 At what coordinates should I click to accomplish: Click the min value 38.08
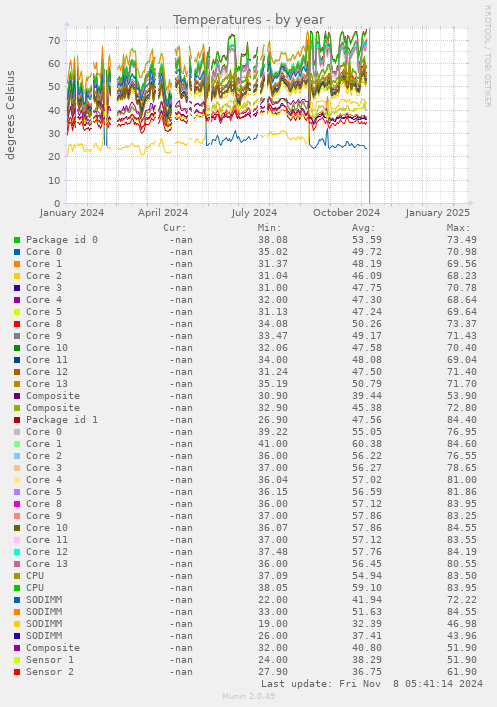[x=272, y=240]
